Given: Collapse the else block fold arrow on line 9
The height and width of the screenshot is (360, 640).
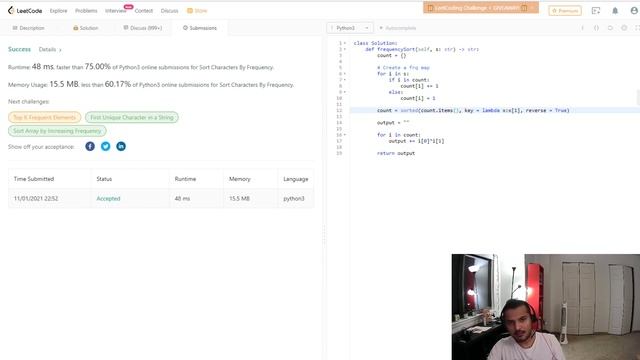Looking at the screenshot, I should point(345,92).
